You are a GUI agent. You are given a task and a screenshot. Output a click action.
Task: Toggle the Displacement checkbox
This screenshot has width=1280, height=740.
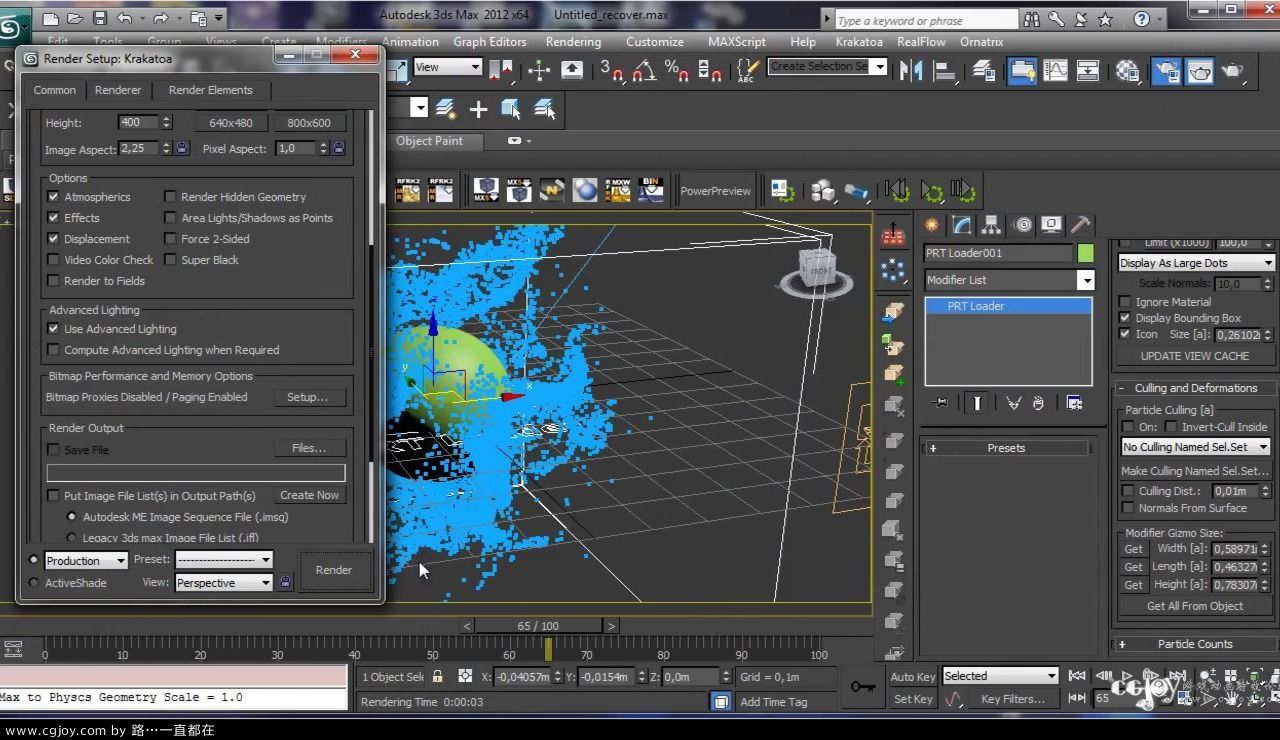(54, 239)
